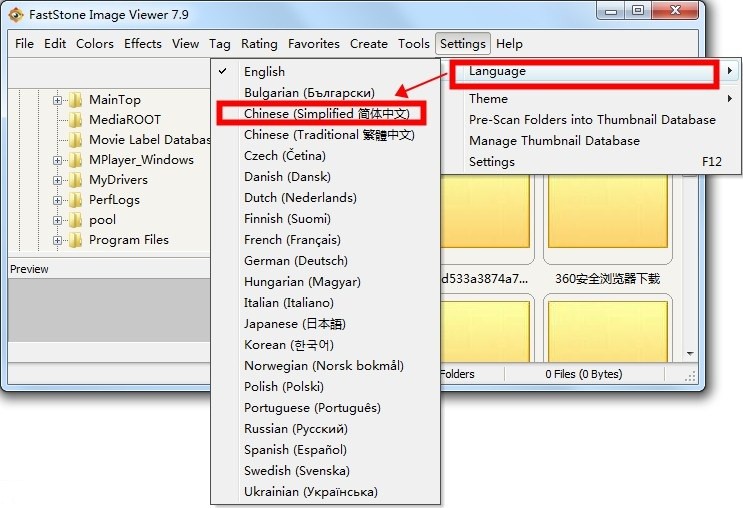The width and height of the screenshot is (743, 508).
Task: Click Pre-Scan Folders into Thumbnail Database
Action: pyautogui.click(x=592, y=120)
